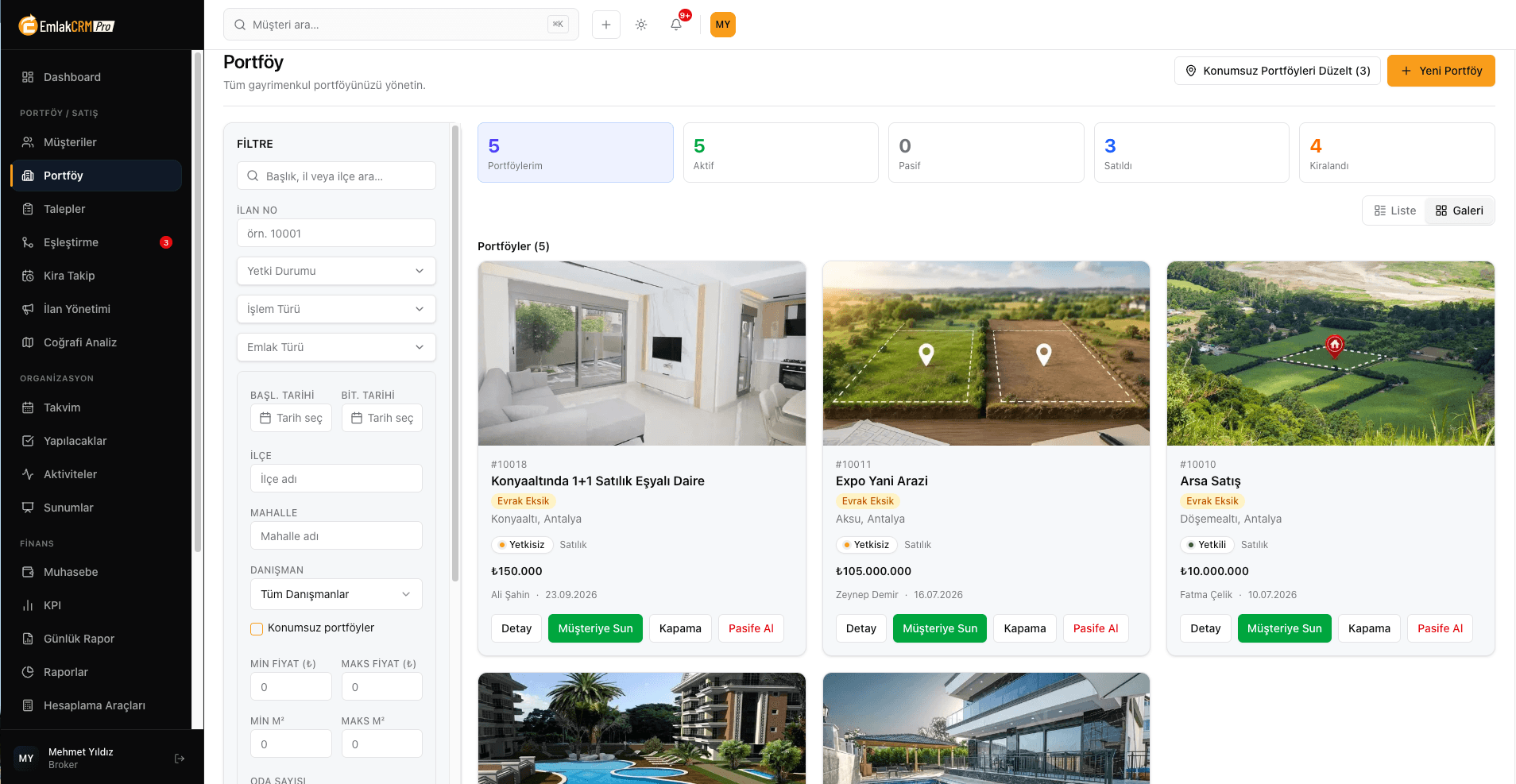Open Kira Takip in the sidebar
1516x784 pixels.
point(96,276)
